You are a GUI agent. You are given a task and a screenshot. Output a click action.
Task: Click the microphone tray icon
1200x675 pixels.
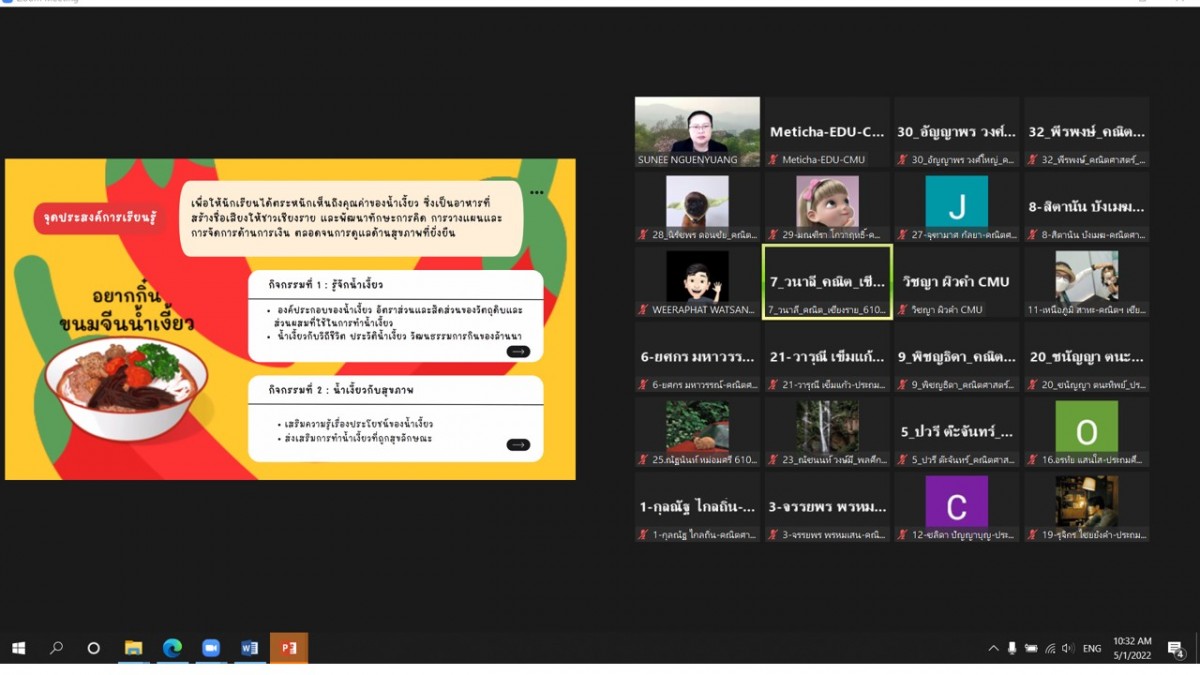(x=1013, y=648)
